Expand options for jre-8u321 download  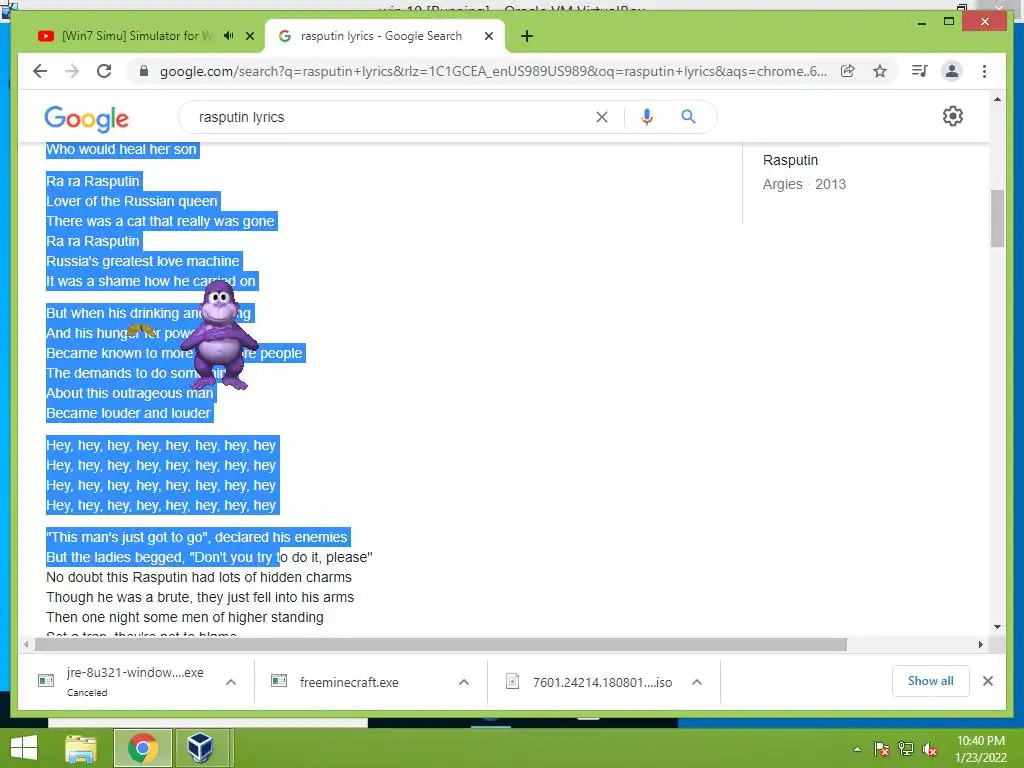click(x=231, y=682)
